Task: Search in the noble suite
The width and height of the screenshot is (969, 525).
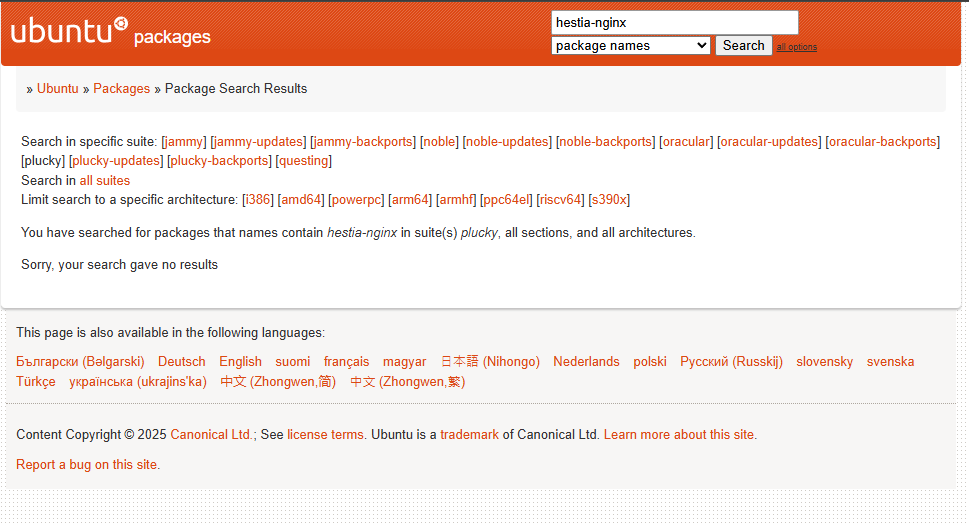Action: tap(439, 141)
